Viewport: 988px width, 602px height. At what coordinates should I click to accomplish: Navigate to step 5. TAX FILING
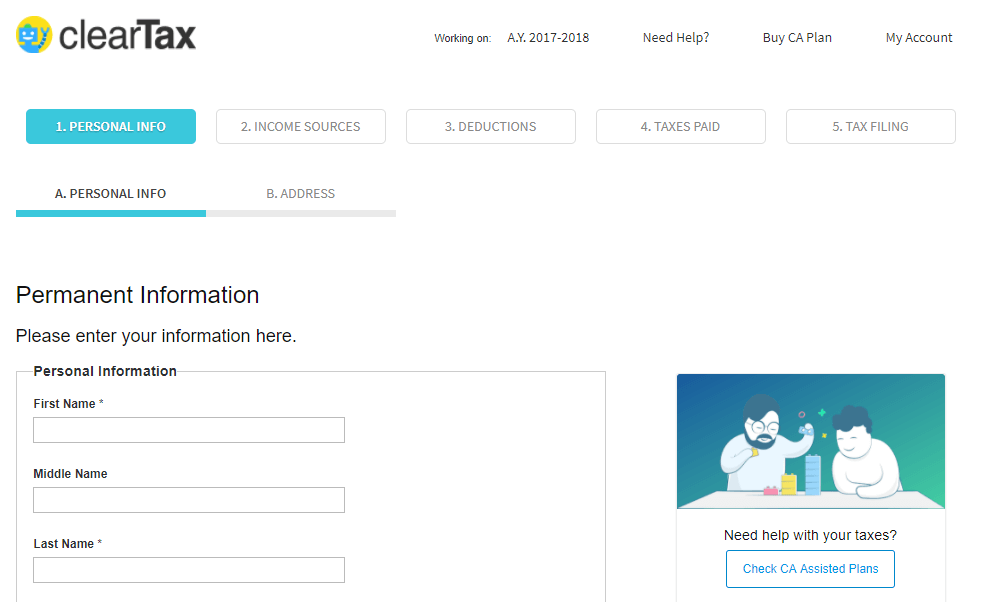(870, 127)
